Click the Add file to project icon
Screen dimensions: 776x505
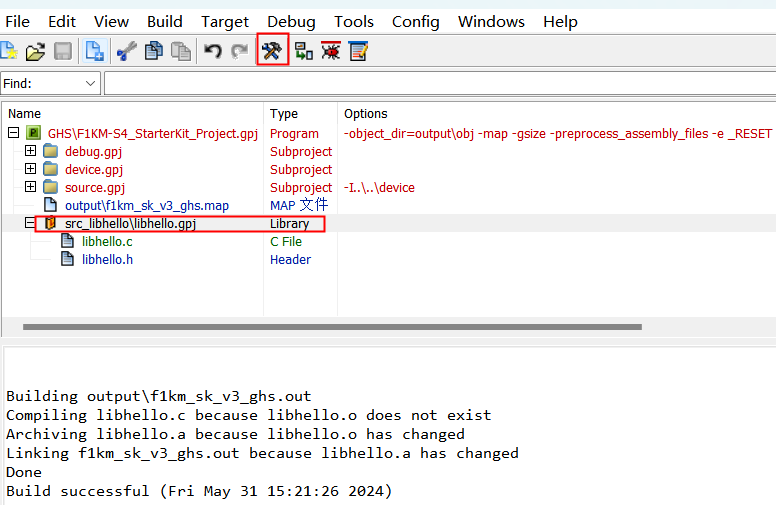click(x=95, y=51)
